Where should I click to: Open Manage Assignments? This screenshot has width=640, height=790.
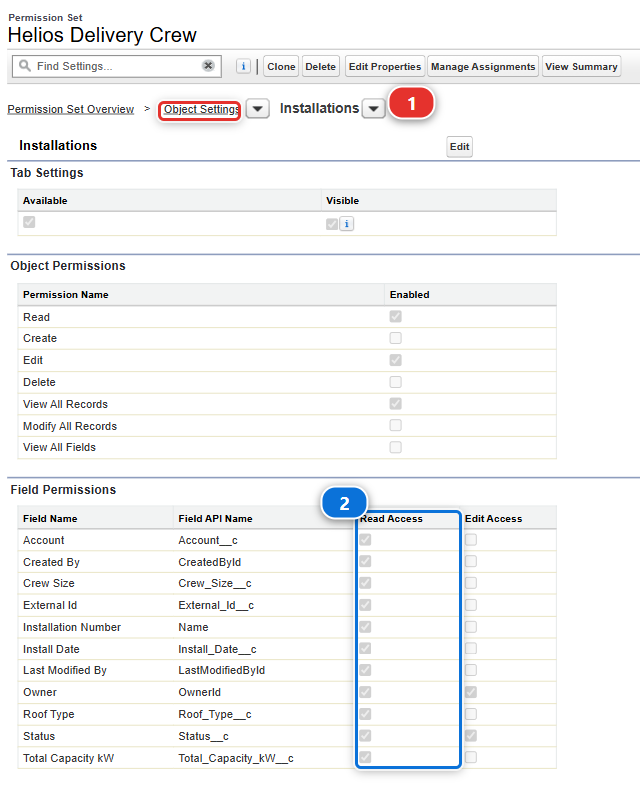(x=483, y=67)
